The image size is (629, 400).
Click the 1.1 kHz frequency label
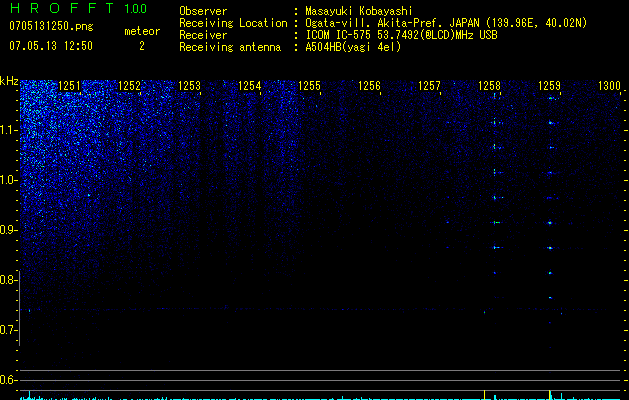[x=9, y=130]
